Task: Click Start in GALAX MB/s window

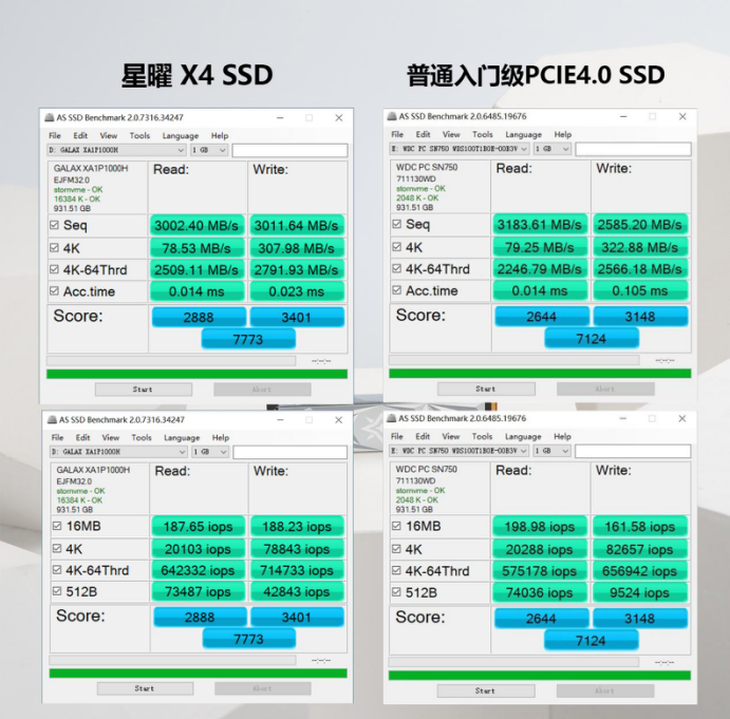Action: pyautogui.click(x=143, y=389)
